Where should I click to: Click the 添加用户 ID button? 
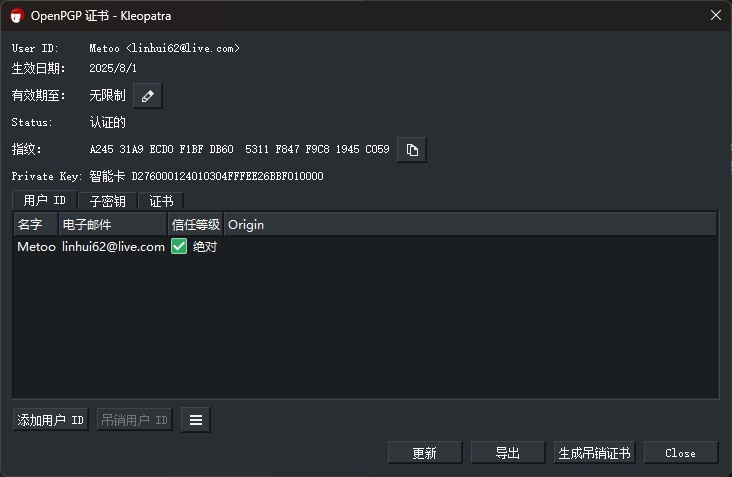(x=51, y=420)
